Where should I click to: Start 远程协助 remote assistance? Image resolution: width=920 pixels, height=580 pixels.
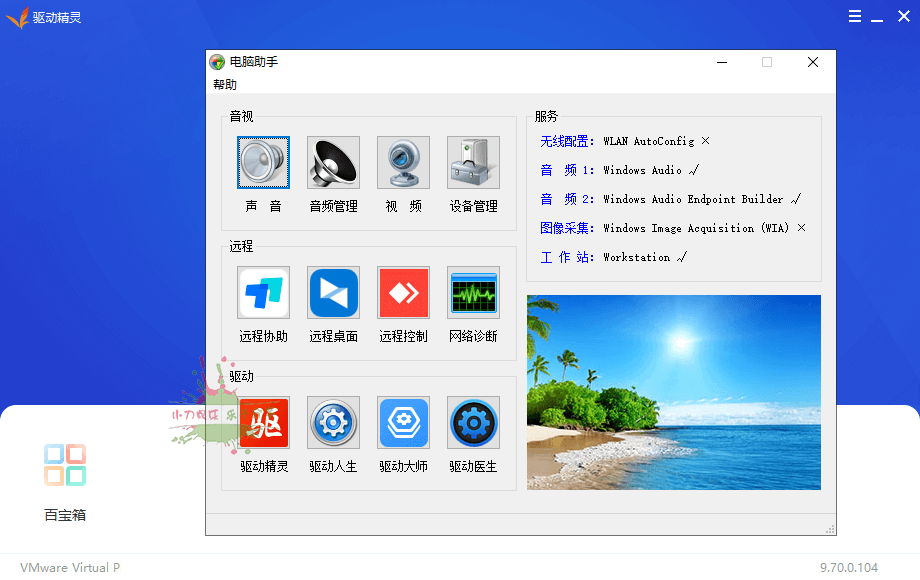click(263, 293)
